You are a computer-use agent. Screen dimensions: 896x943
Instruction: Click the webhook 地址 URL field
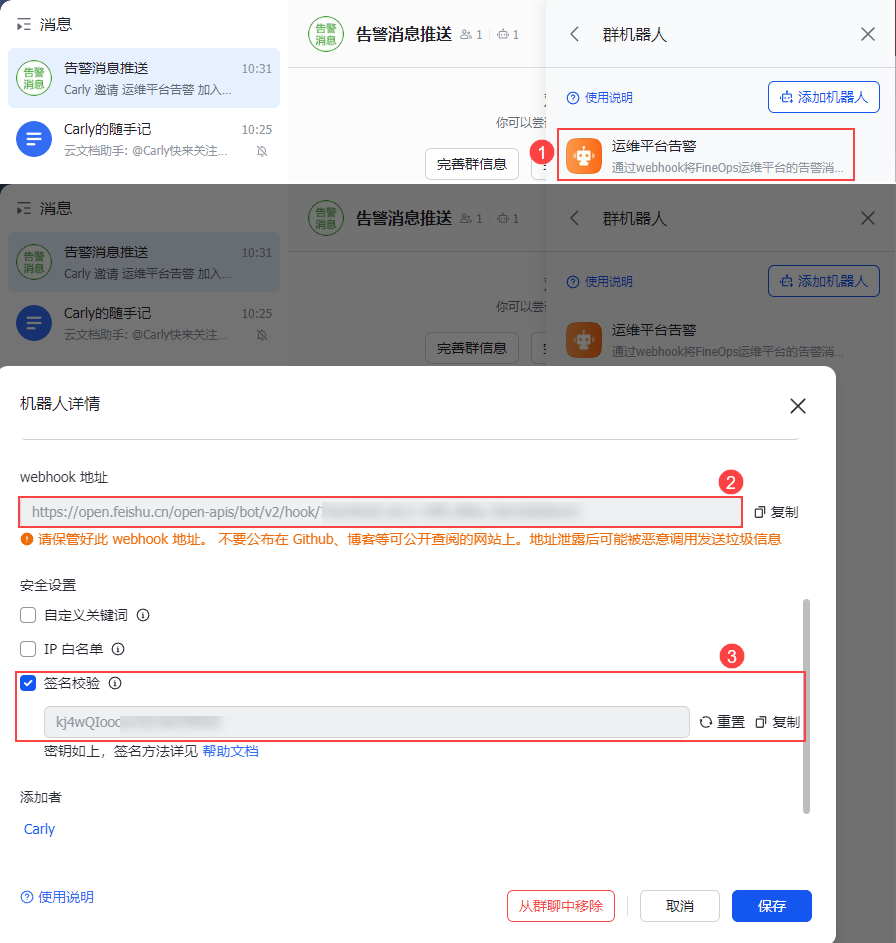pos(381,512)
